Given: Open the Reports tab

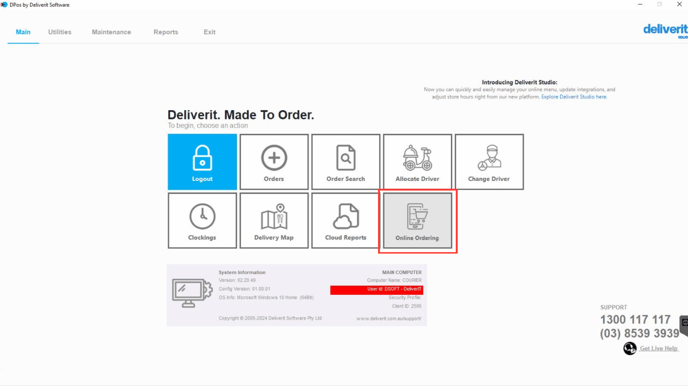Looking at the screenshot, I should (166, 32).
